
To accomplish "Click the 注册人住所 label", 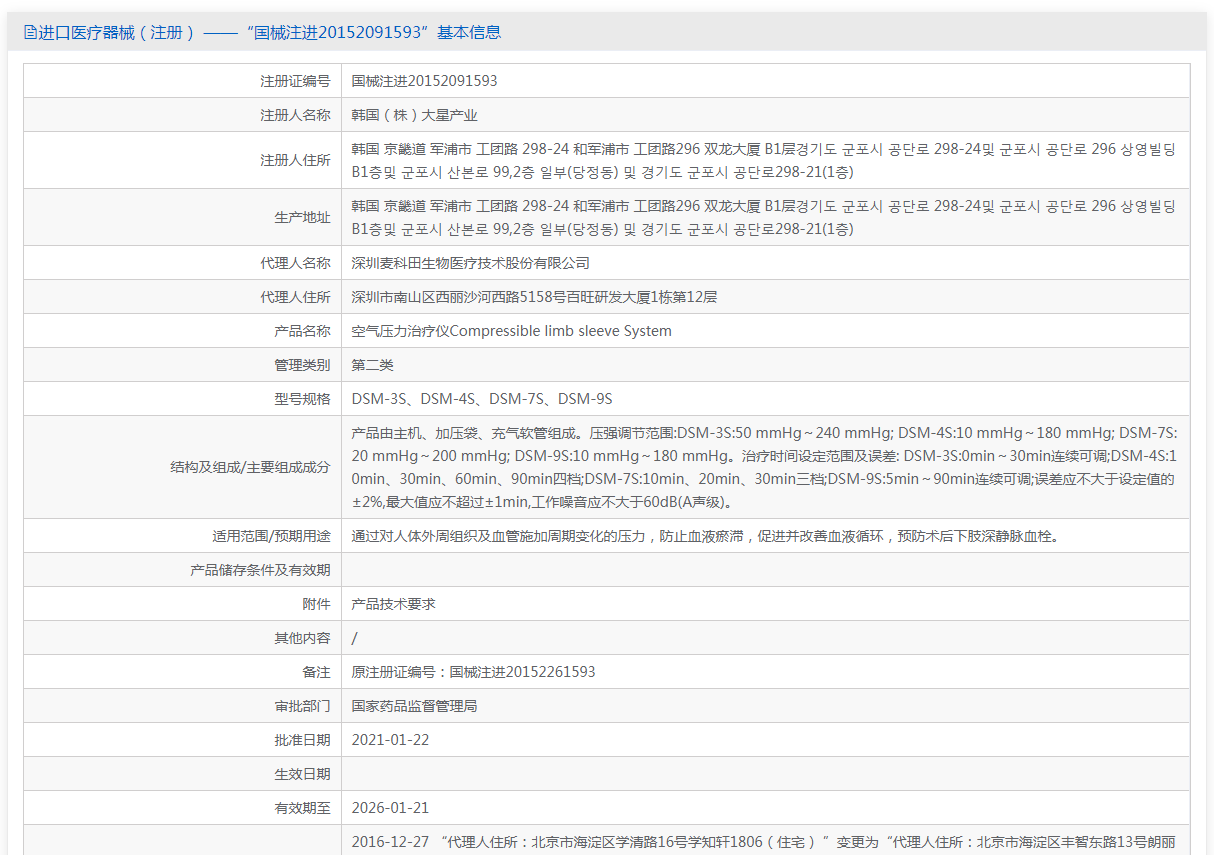I will [x=295, y=160].
